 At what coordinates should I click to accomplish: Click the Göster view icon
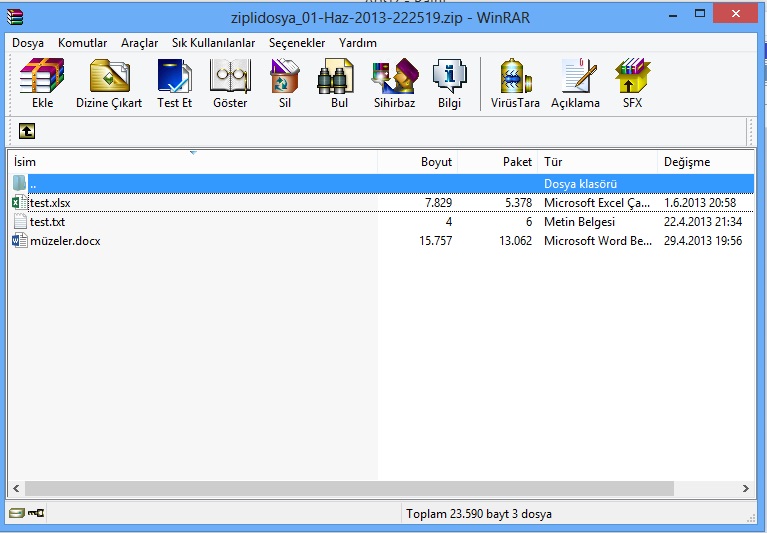click(x=230, y=76)
